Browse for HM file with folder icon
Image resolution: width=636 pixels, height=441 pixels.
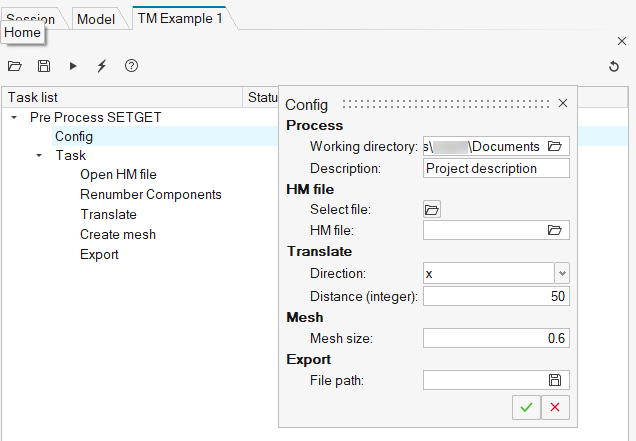555,230
